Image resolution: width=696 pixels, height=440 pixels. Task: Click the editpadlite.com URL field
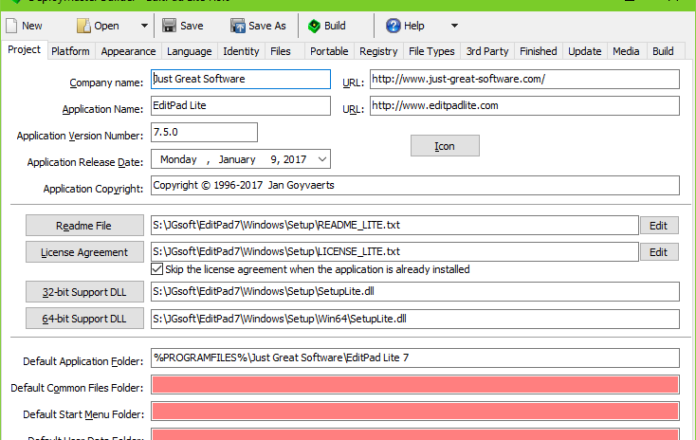pyautogui.click(x=525, y=106)
